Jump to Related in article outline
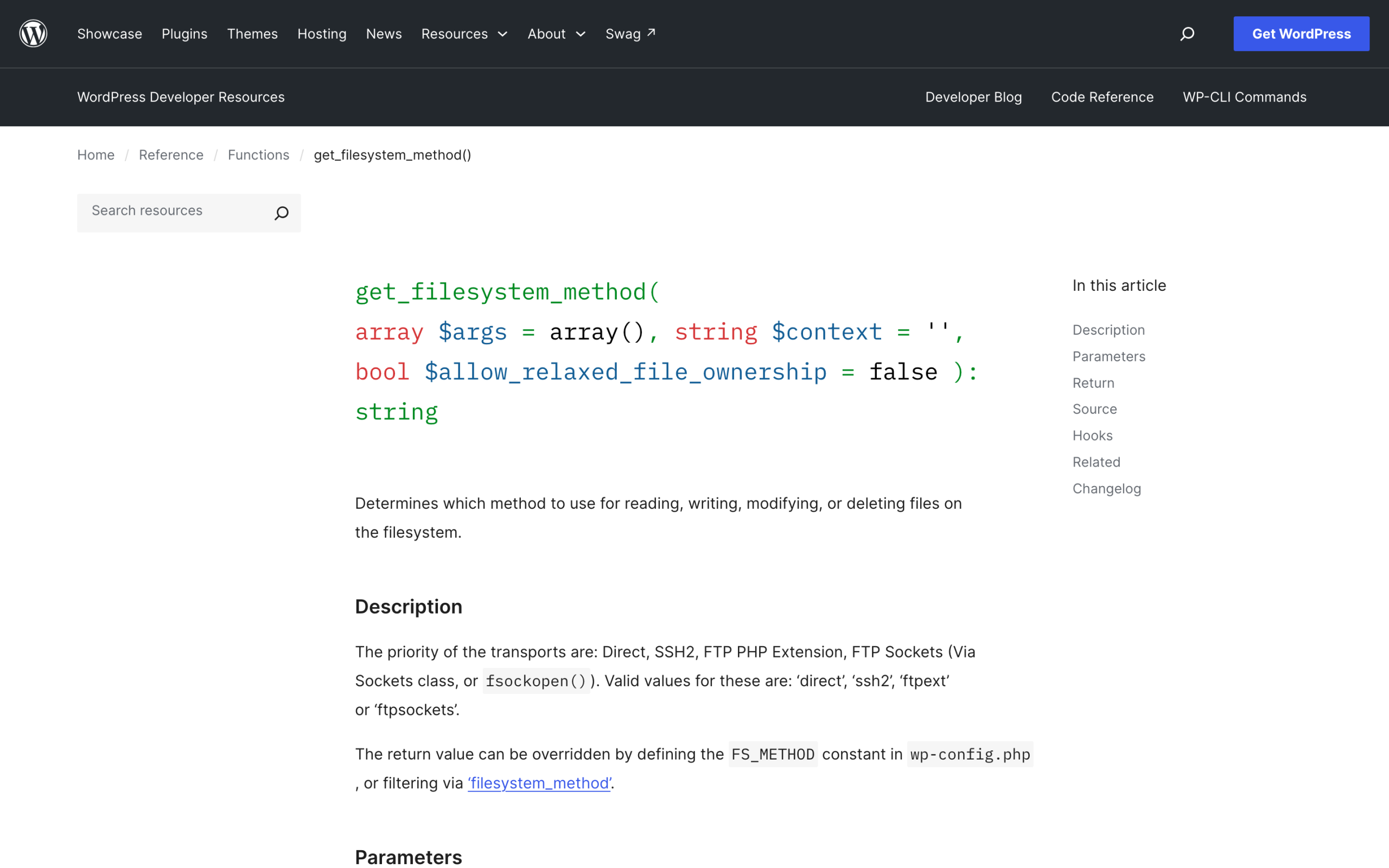The image size is (1389, 868). 1096,462
